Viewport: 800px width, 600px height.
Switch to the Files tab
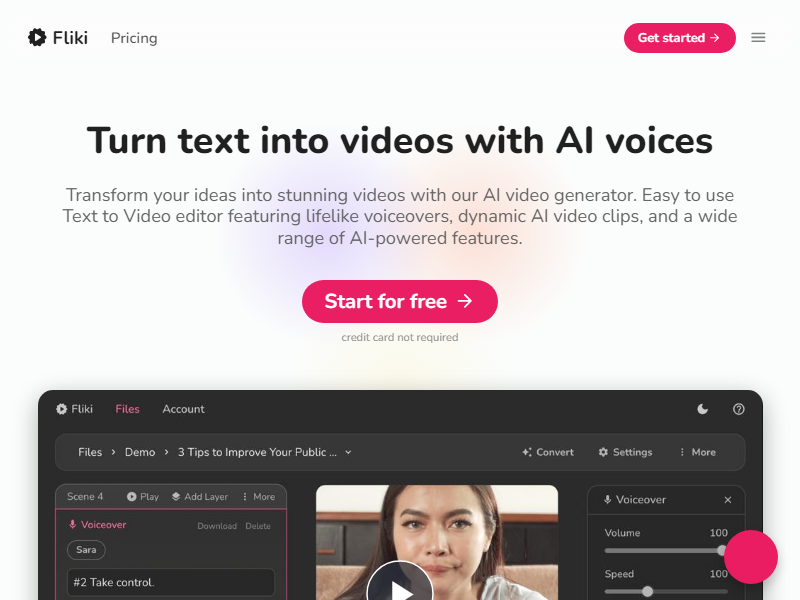pyautogui.click(x=128, y=409)
